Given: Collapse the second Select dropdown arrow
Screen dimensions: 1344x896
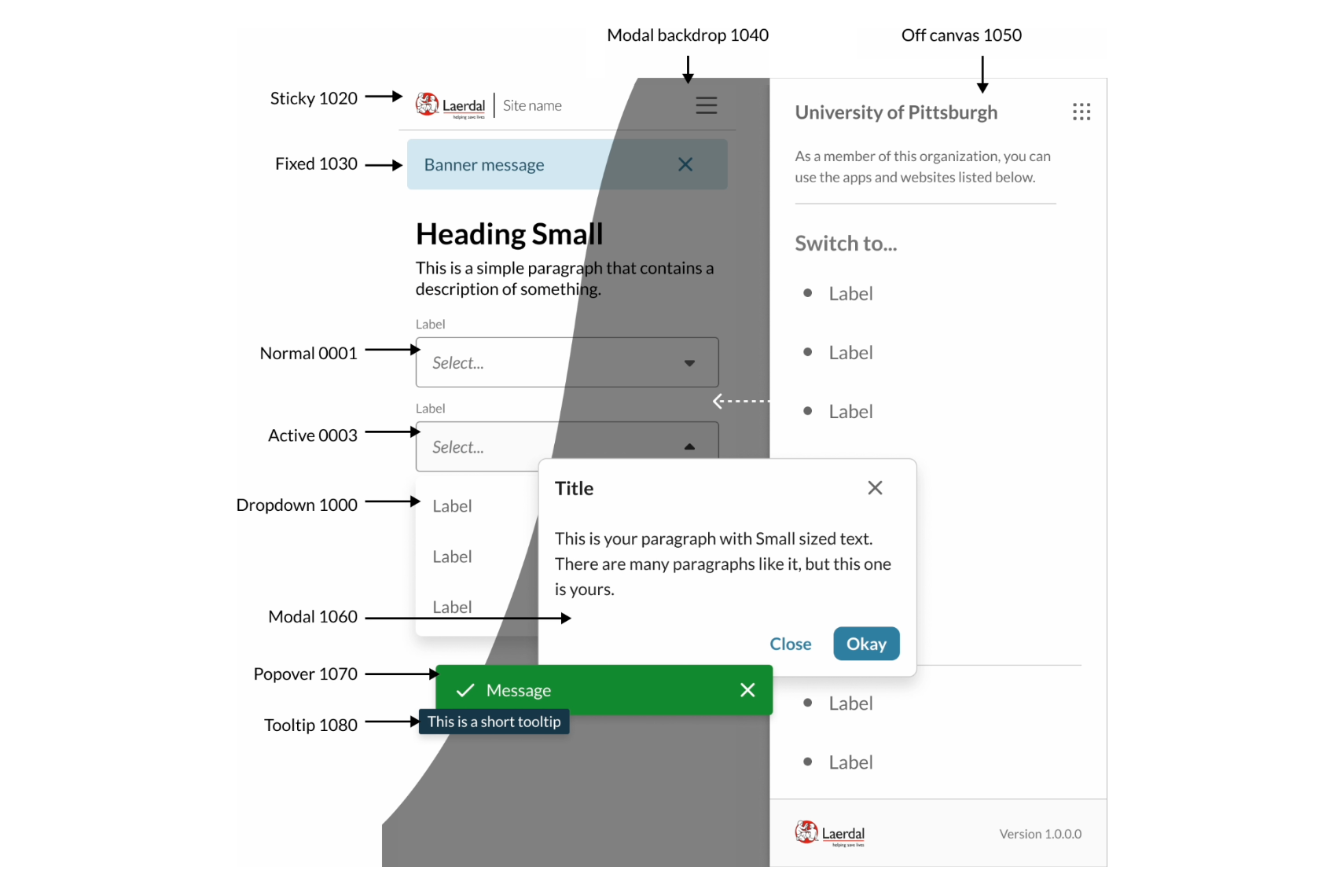Looking at the screenshot, I should point(689,446).
